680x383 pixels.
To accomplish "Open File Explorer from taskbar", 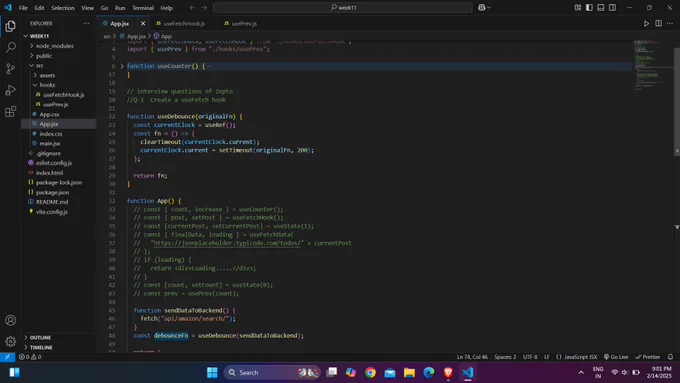I will 409,372.
